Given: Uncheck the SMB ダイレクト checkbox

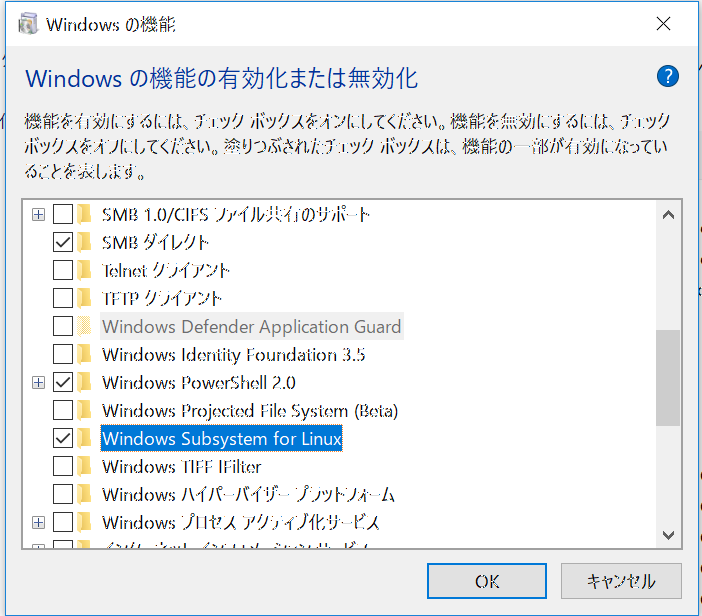Looking at the screenshot, I should coord(63,242).
